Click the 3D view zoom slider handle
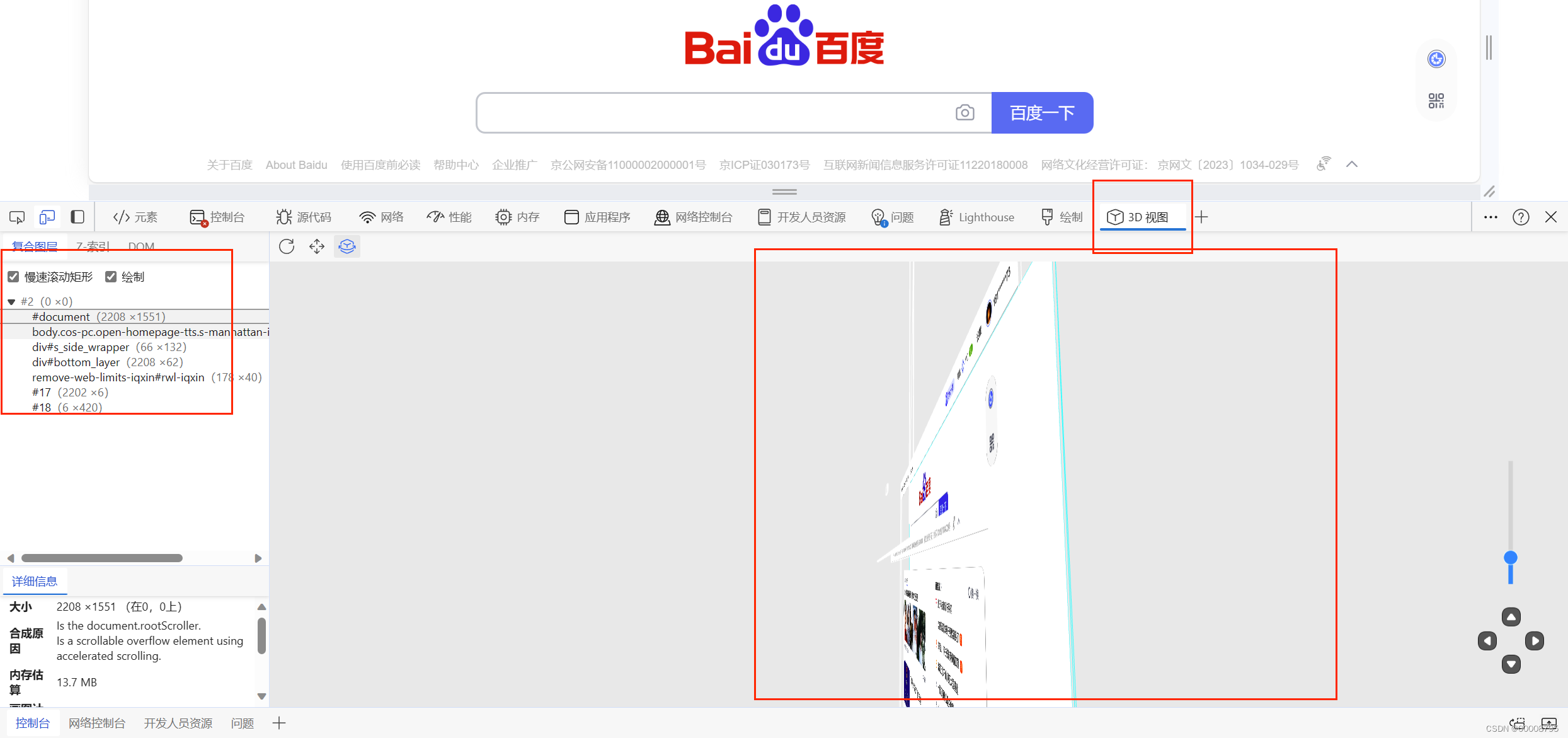Viewport: 1568px width, 738px height. 1511,558
